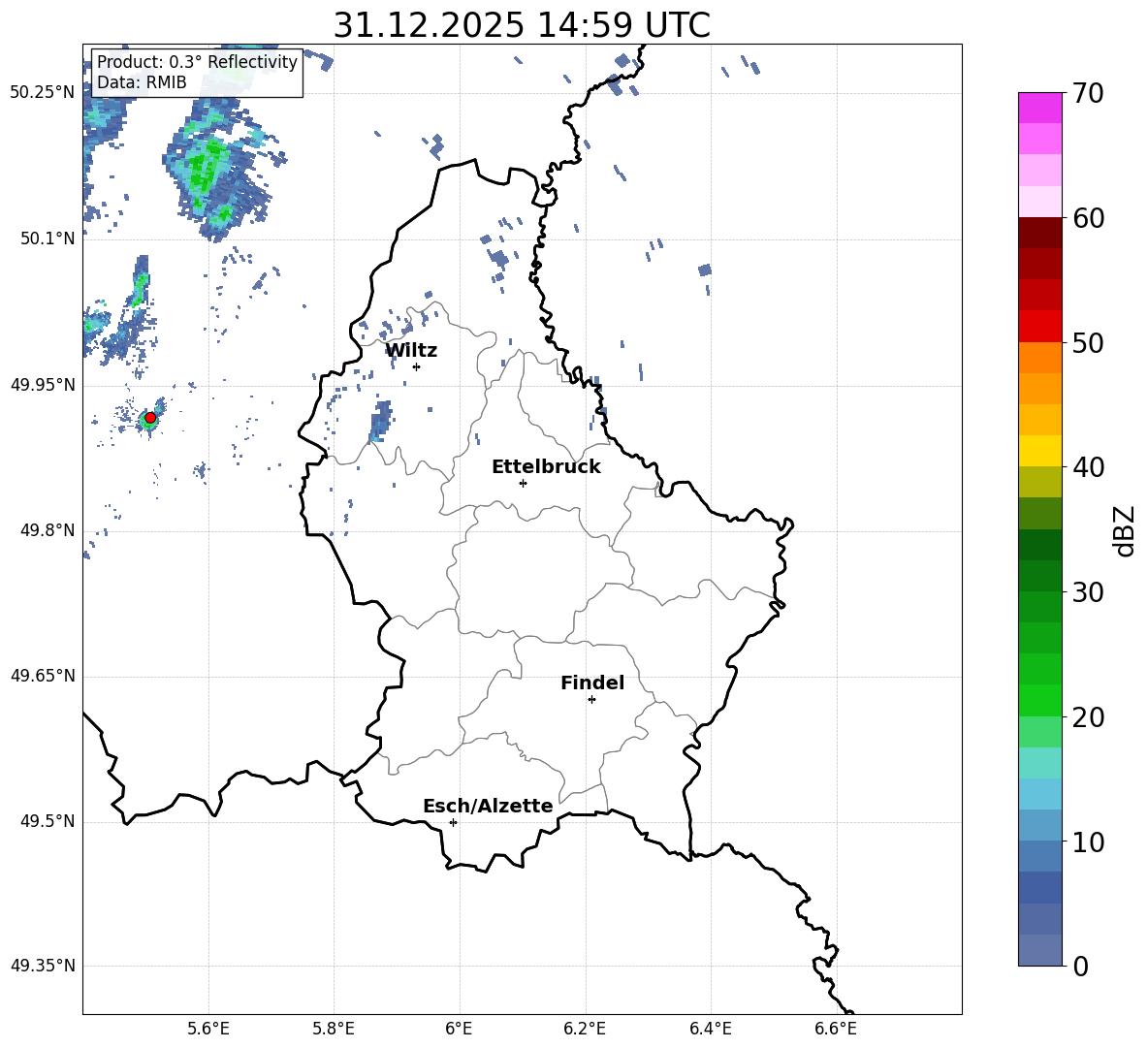Click the 5.6°E longitude label
The height and width of the screenshot is (1048, 1148).
point(207,1030)
